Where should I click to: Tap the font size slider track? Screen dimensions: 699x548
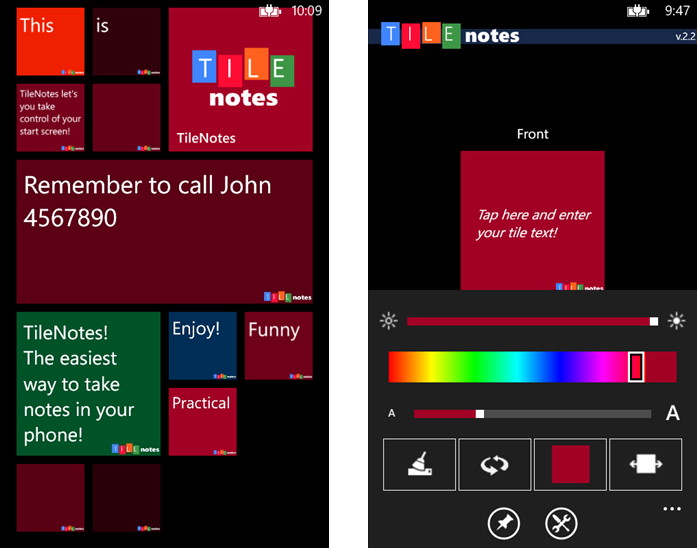coord(532,414)
